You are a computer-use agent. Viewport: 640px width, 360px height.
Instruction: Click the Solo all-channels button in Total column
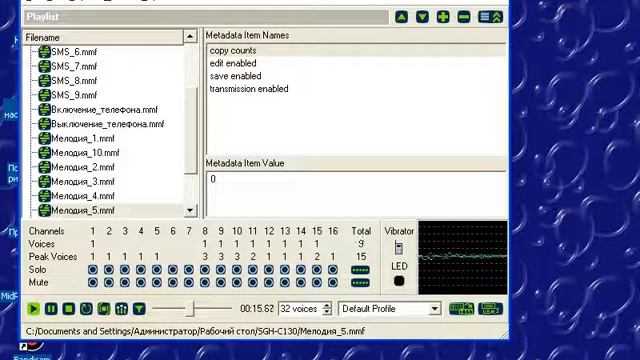[360, 270]
